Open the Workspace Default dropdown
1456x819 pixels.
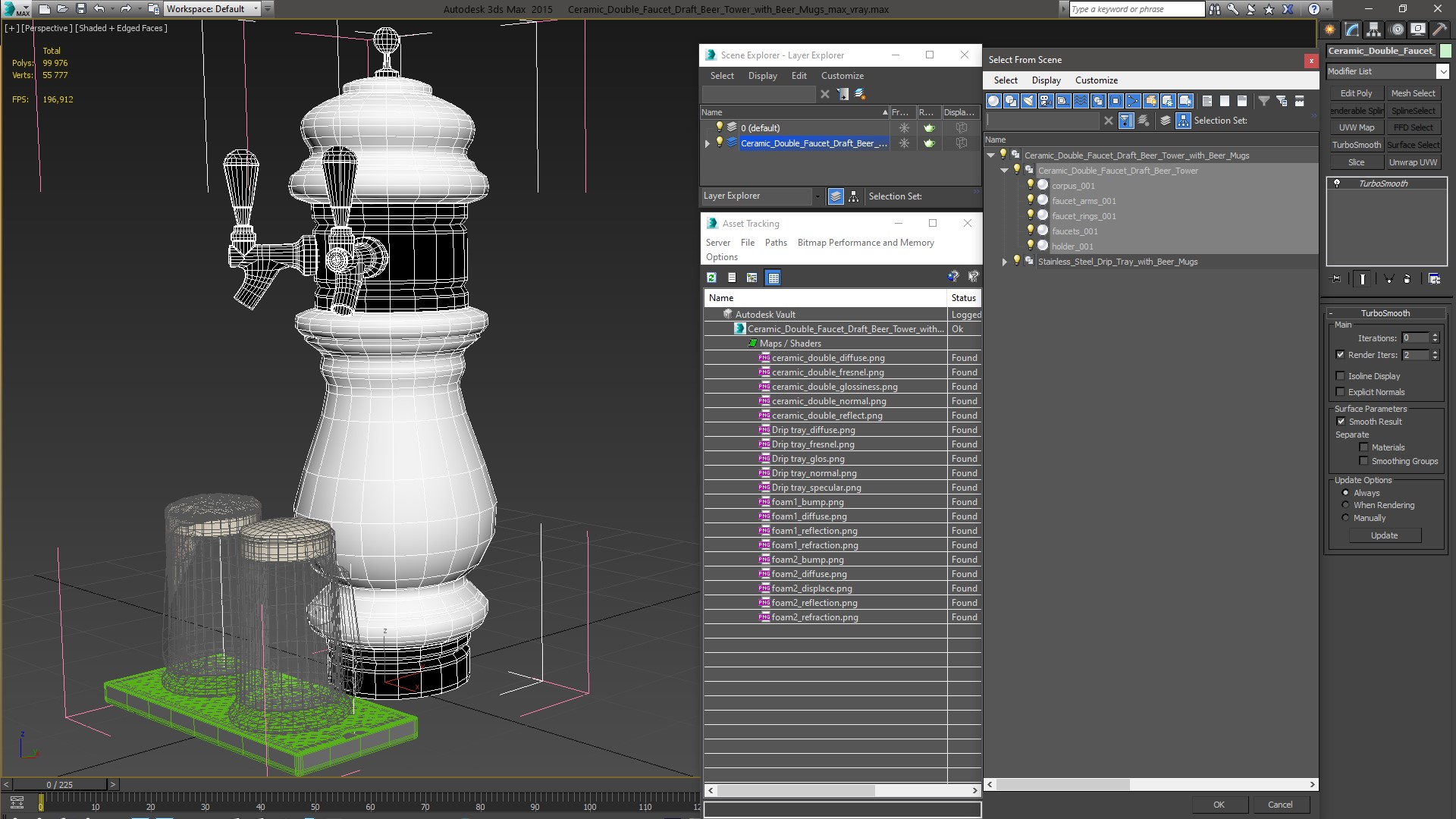(x=255, y=9)
